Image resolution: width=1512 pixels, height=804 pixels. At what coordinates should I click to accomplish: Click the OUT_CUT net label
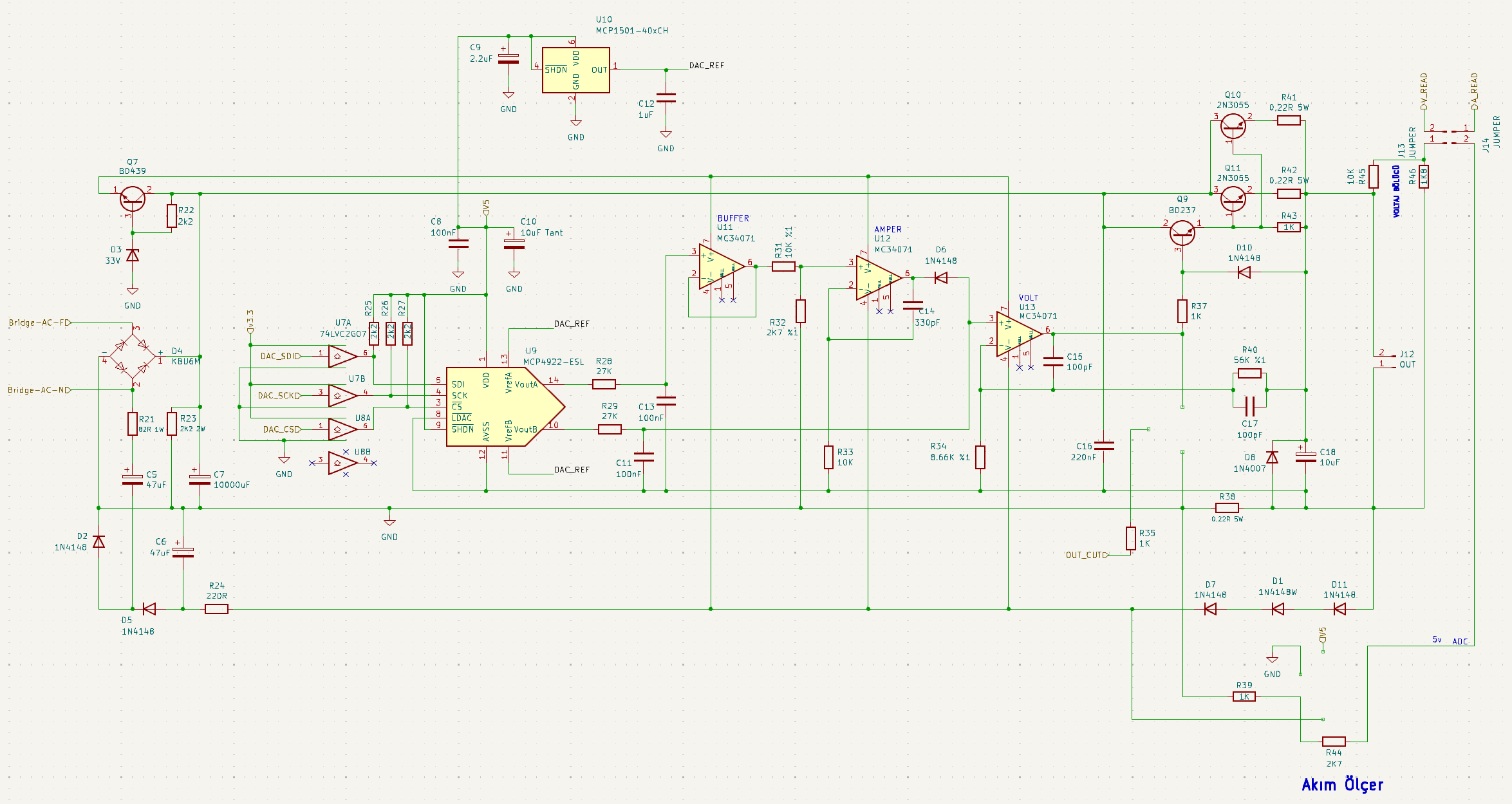(1087, 555)
